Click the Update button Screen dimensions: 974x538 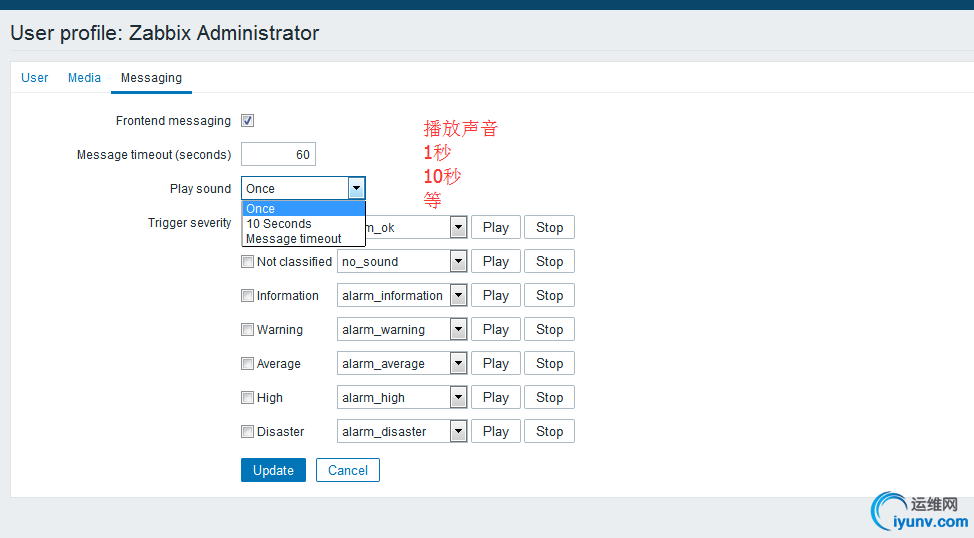pyautogui.click(x=273, y=470)
